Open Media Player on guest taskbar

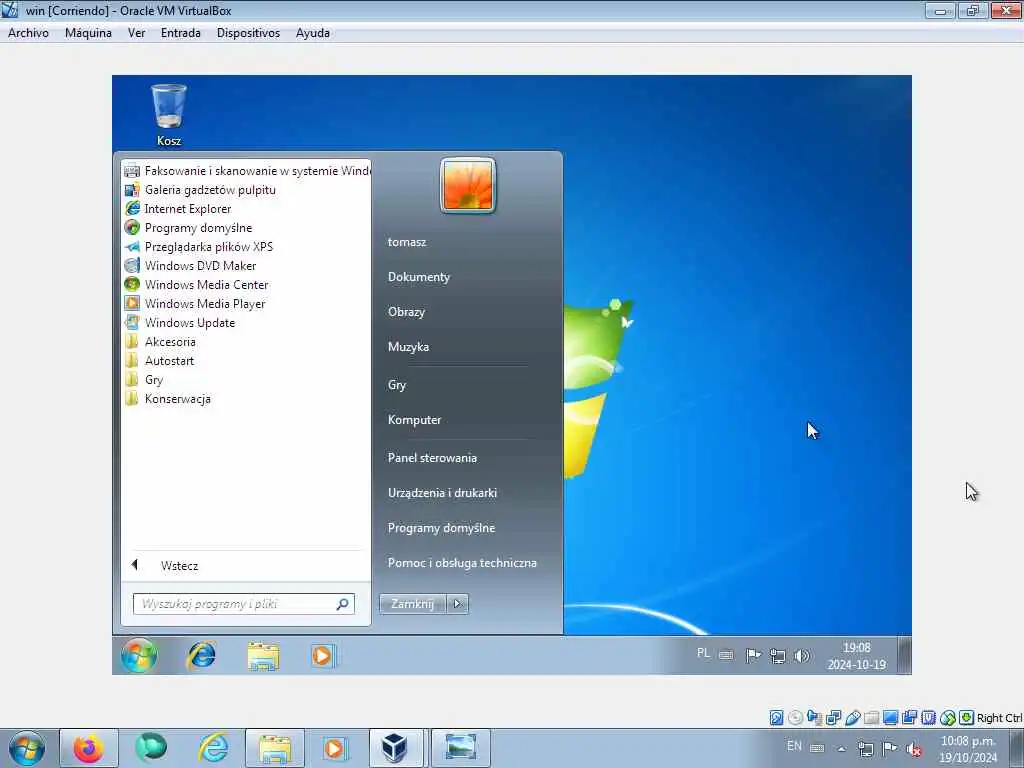(x=323, y=656)
